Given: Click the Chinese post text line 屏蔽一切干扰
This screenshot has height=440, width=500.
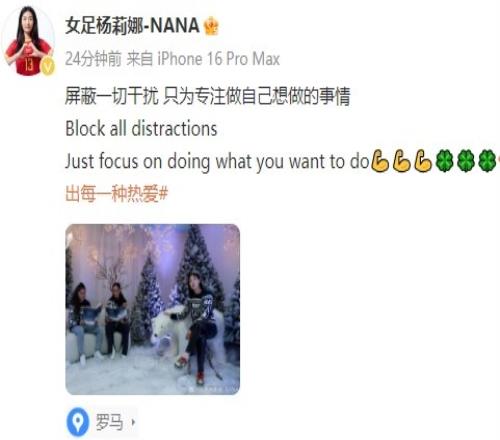Looking at the screenshot, I should click(x=207, y=96).
